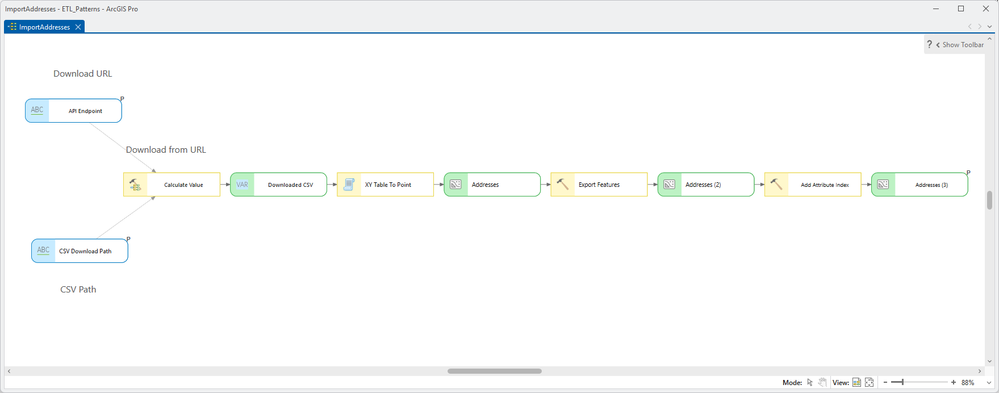Click the horizontal scrollbar left arrow
The image size is (999, 393).
tap(8, 371)
